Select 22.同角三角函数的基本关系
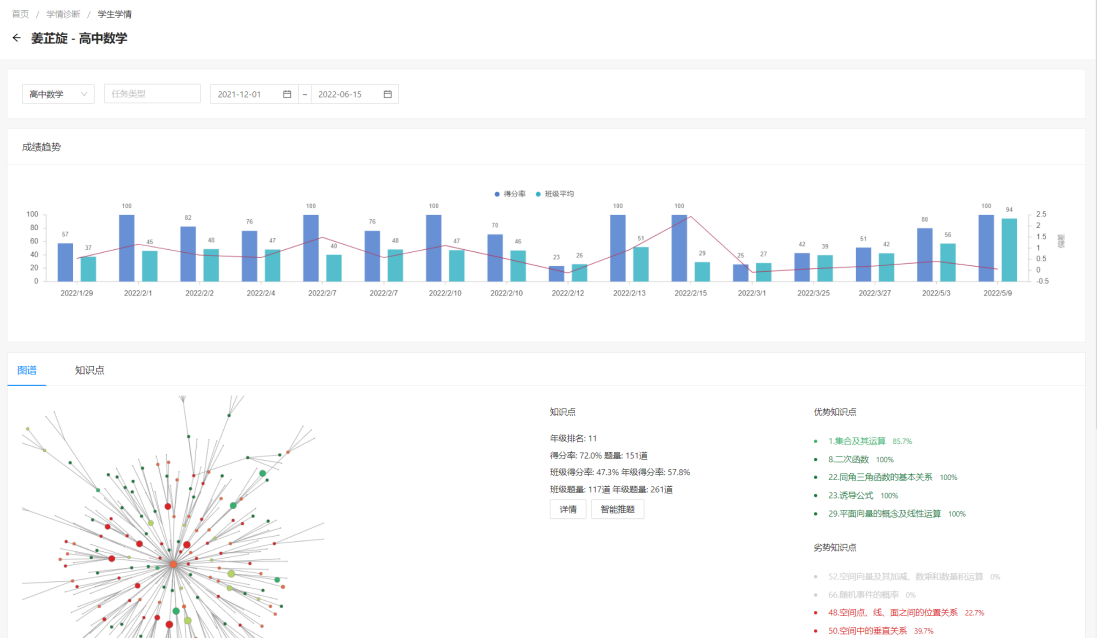The height and width of the screenshot is (638, 1097). pyautogui.click(x=880, y=477)
